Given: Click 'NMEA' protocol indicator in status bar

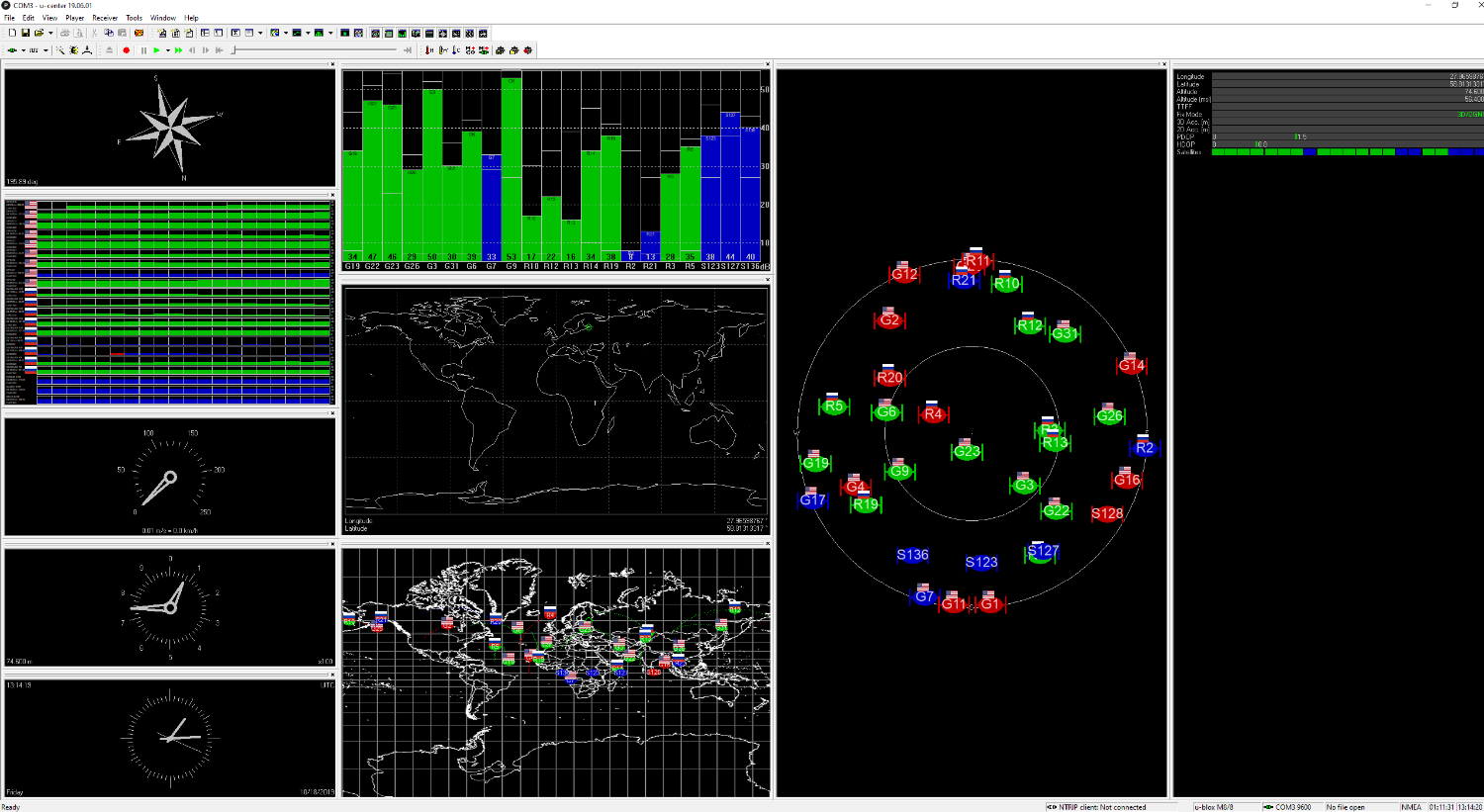Looking at the screenshot, I should click(1411, 807).
